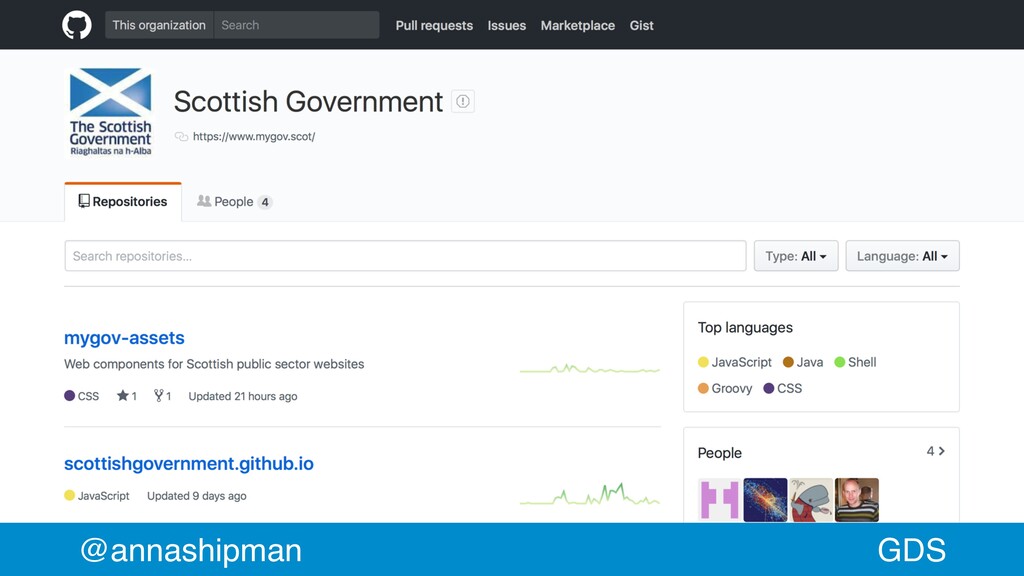Click the scottishgovernment.github.io activity sparkline
The image size is (1024, 576).
[590, 494]
